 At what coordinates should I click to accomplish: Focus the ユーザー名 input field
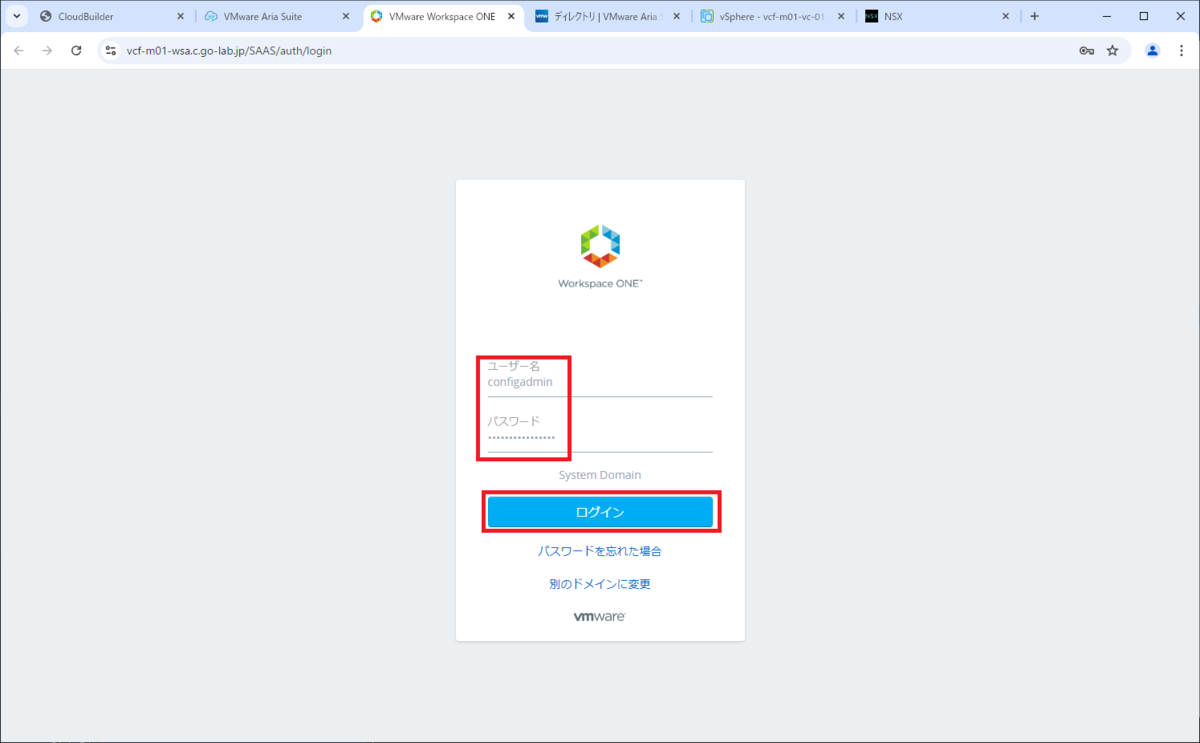point(600,383)
